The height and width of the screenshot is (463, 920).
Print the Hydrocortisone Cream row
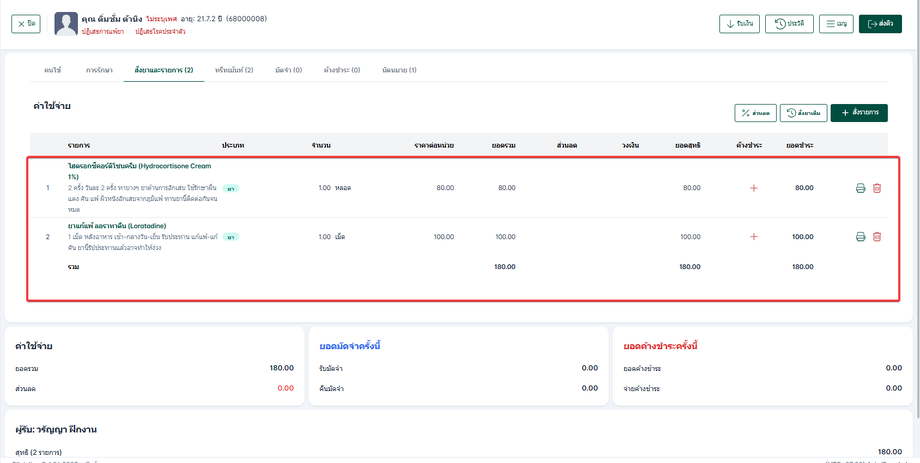860,188
